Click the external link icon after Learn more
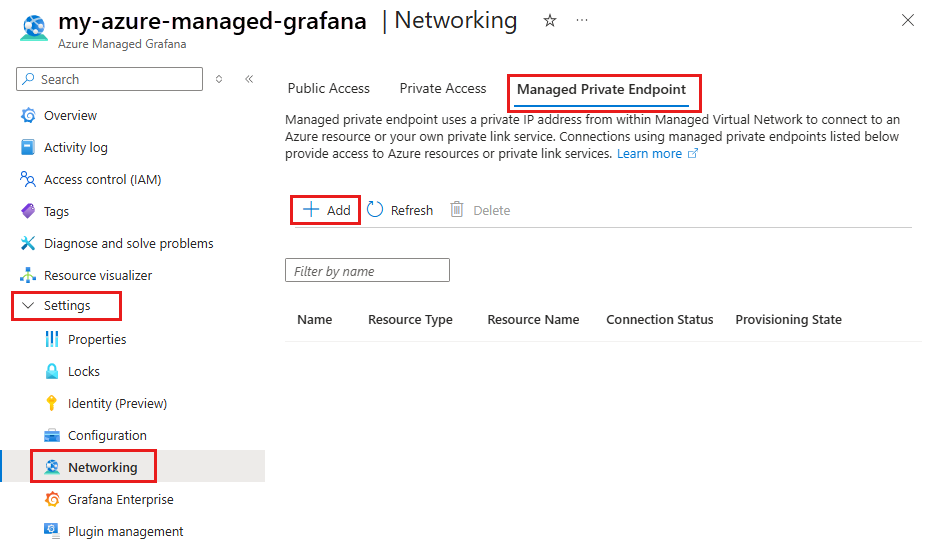Image resolution: width=944 pixels, height=548 pixels. tap(693, 154)
